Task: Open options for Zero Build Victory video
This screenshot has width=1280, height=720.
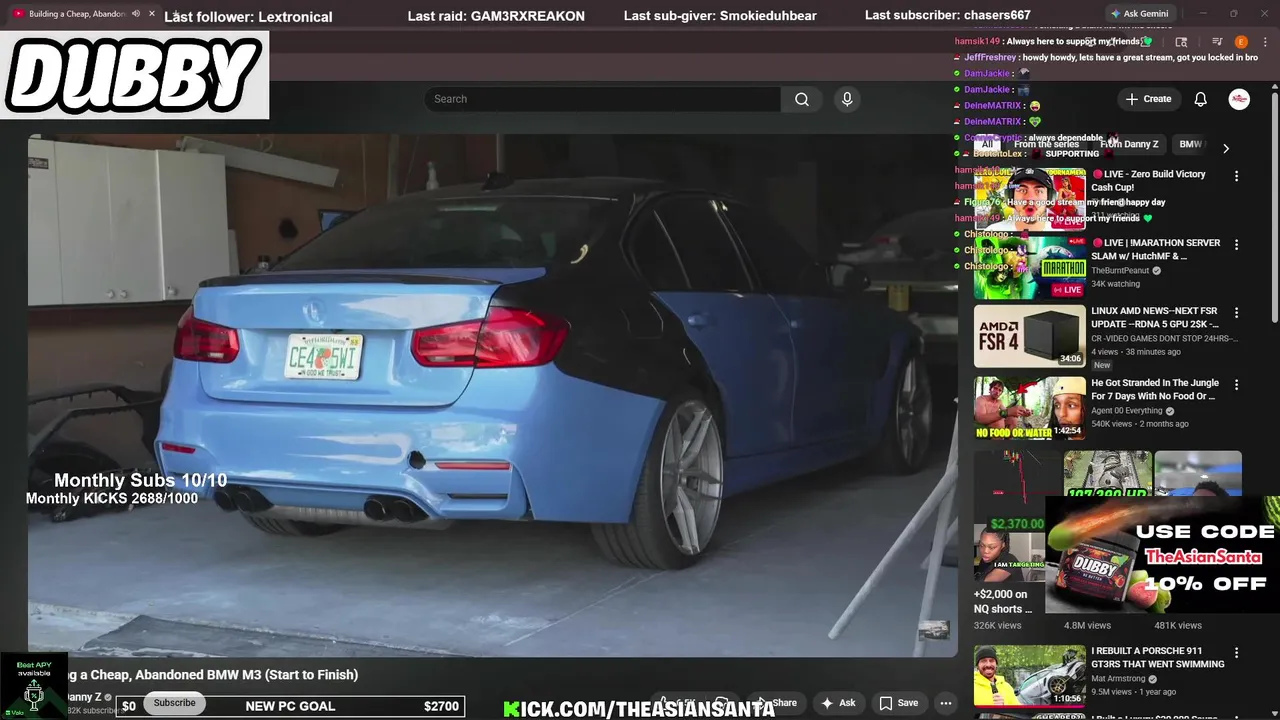Action: tap(1236, 176)
